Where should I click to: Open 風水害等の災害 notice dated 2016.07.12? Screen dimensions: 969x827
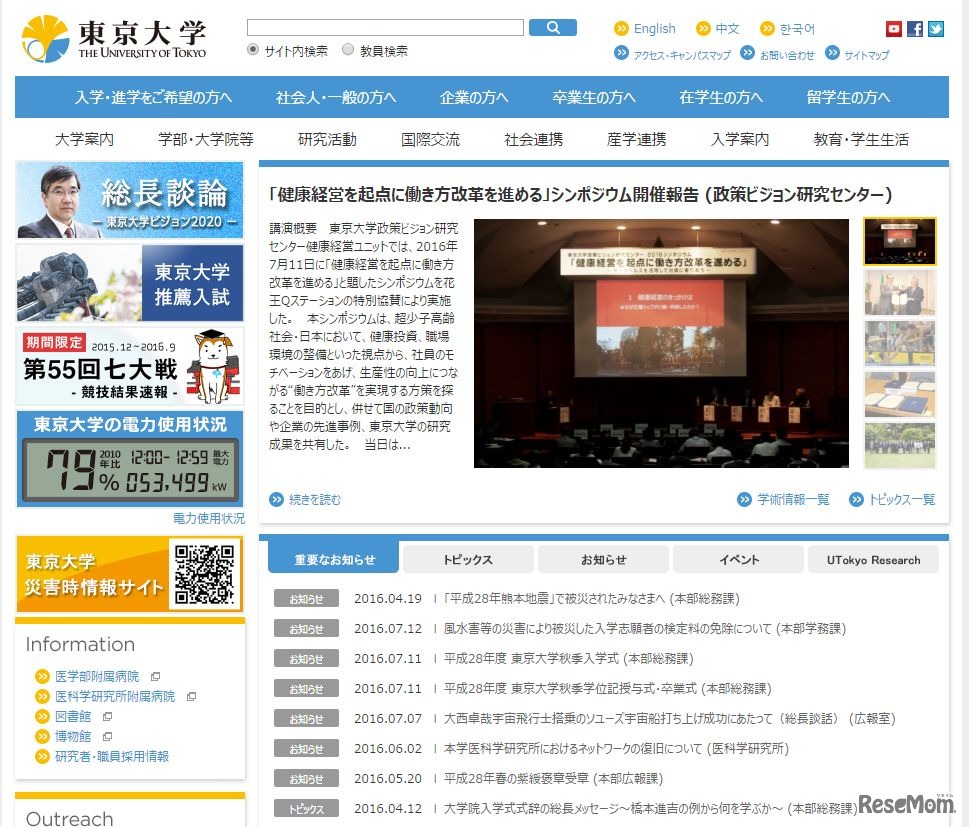tap(645, 629)
